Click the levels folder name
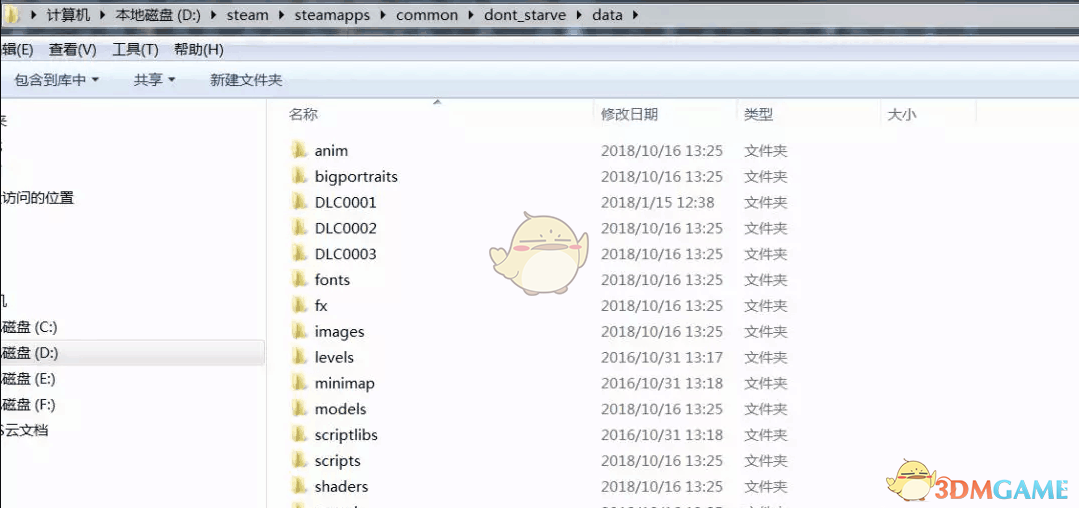This screenshot has width=1079, height=508. pos(334,357)
